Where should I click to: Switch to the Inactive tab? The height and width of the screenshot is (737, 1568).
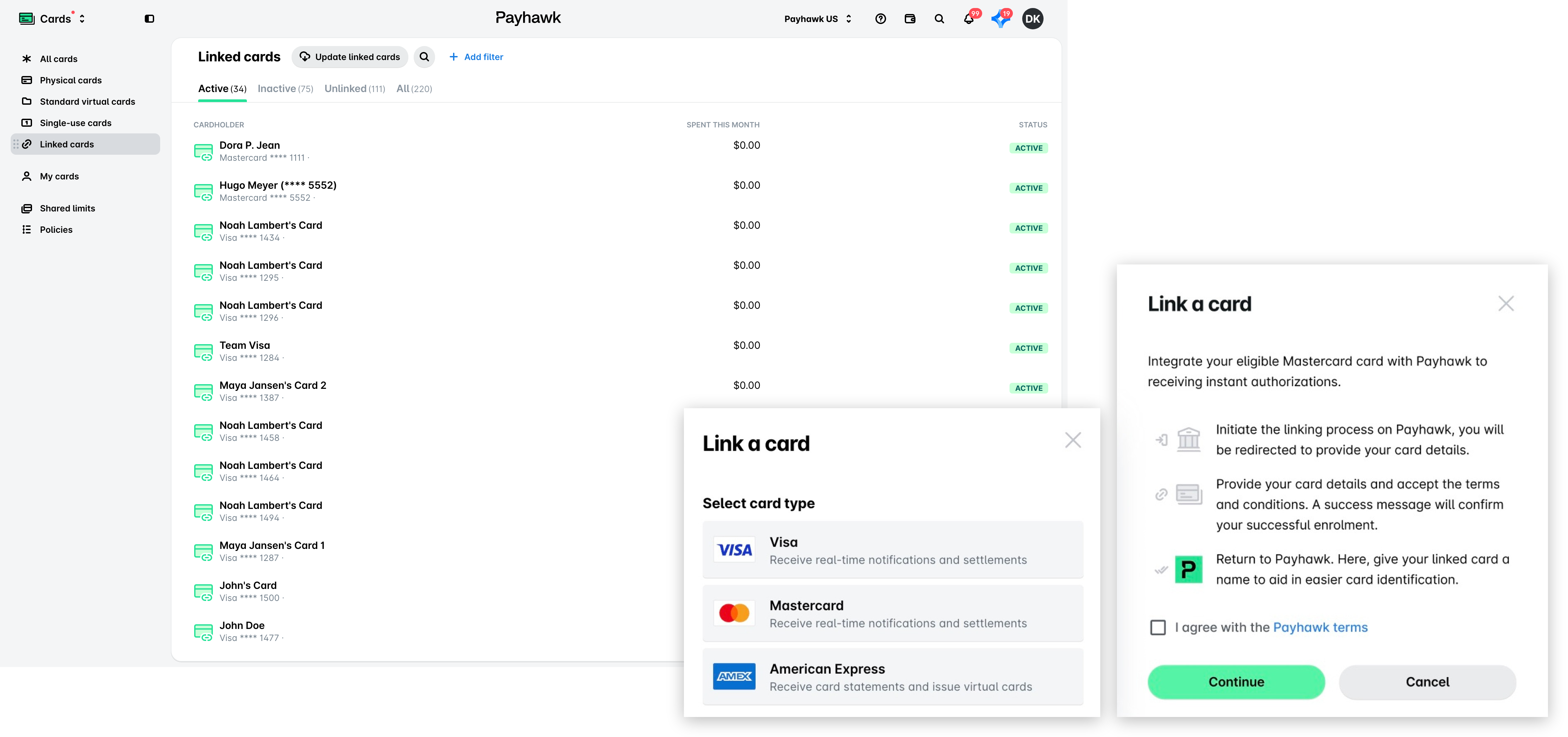[286, 89]
